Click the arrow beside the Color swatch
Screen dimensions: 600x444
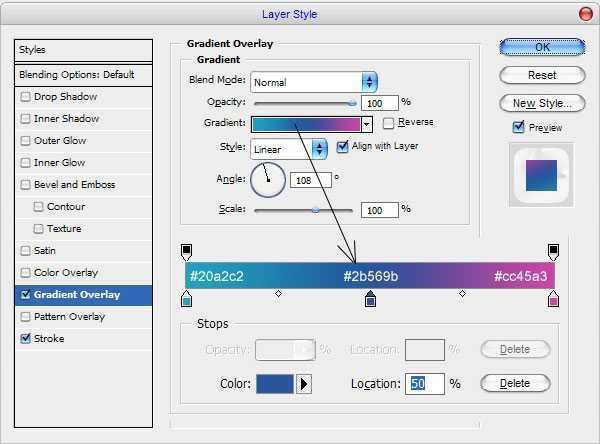tap(305, 384)
